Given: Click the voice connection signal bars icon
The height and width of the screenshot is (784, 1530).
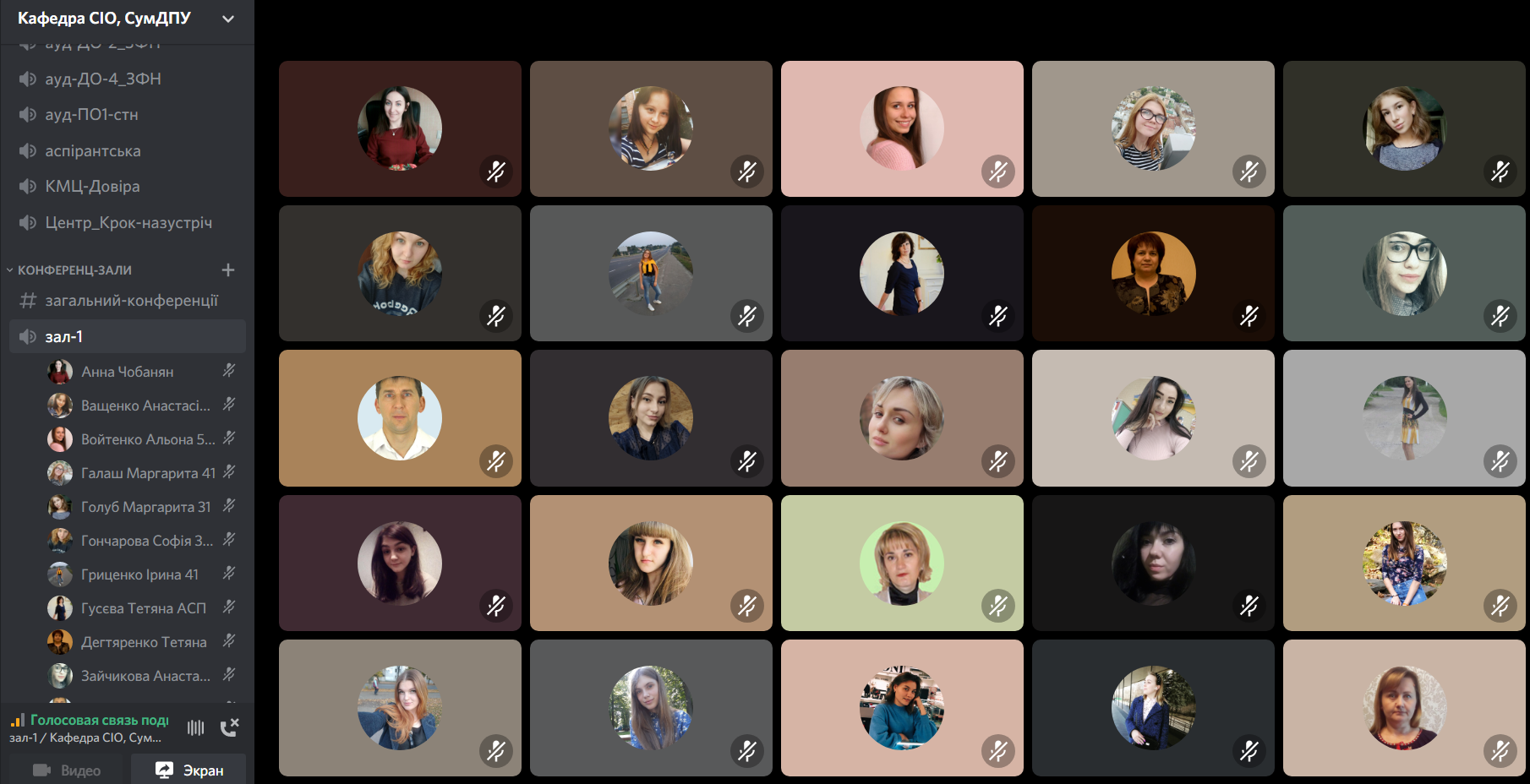Looking at the screenshot, I should tap(17, 720).
